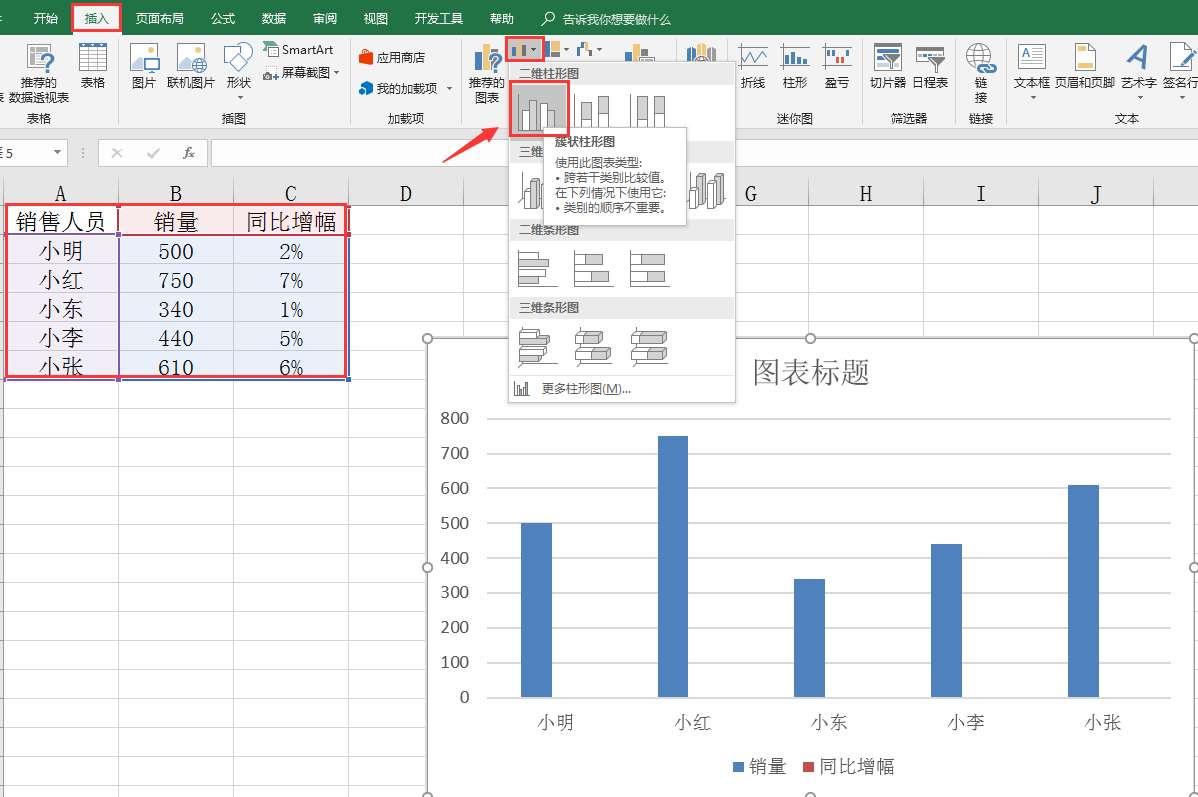Select the clustered column chart thumbnail
This screenshot has width=1198, height=797.
539,109
